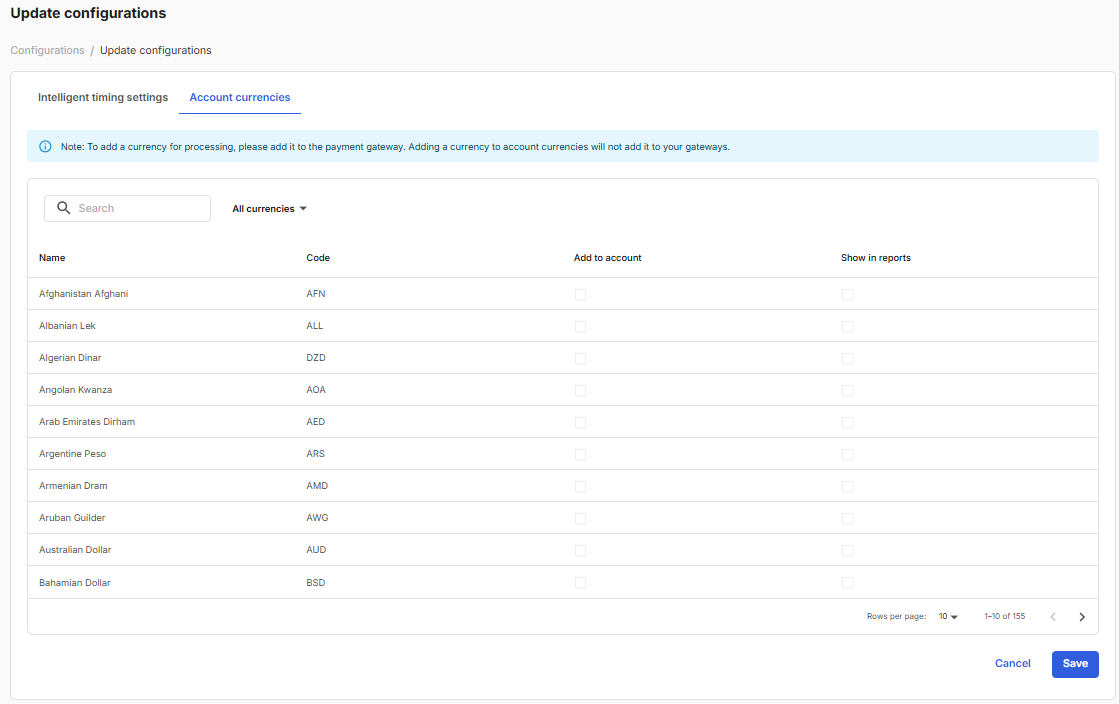1119x704 pixels.
Task: Click the Update configurations breadcrumb
Action: (156, 50)
